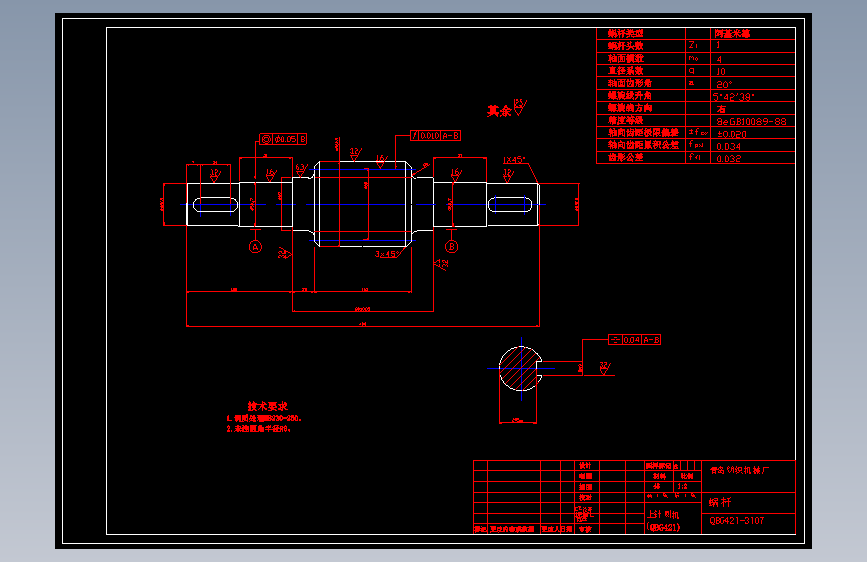Click the 20° value in parameter table
867x562 pixels.
coord(724,84)
